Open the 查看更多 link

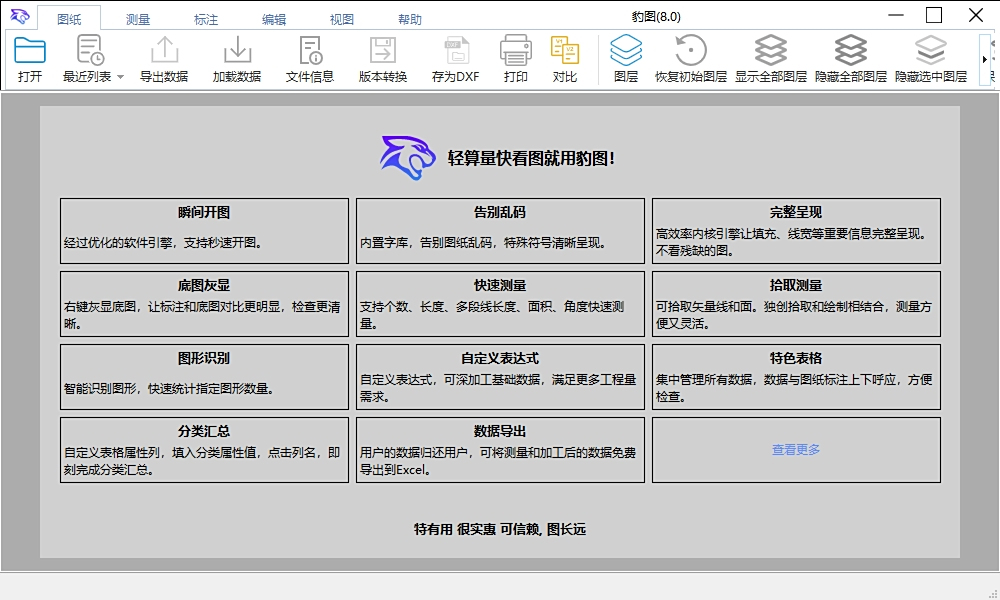(795, 449)
